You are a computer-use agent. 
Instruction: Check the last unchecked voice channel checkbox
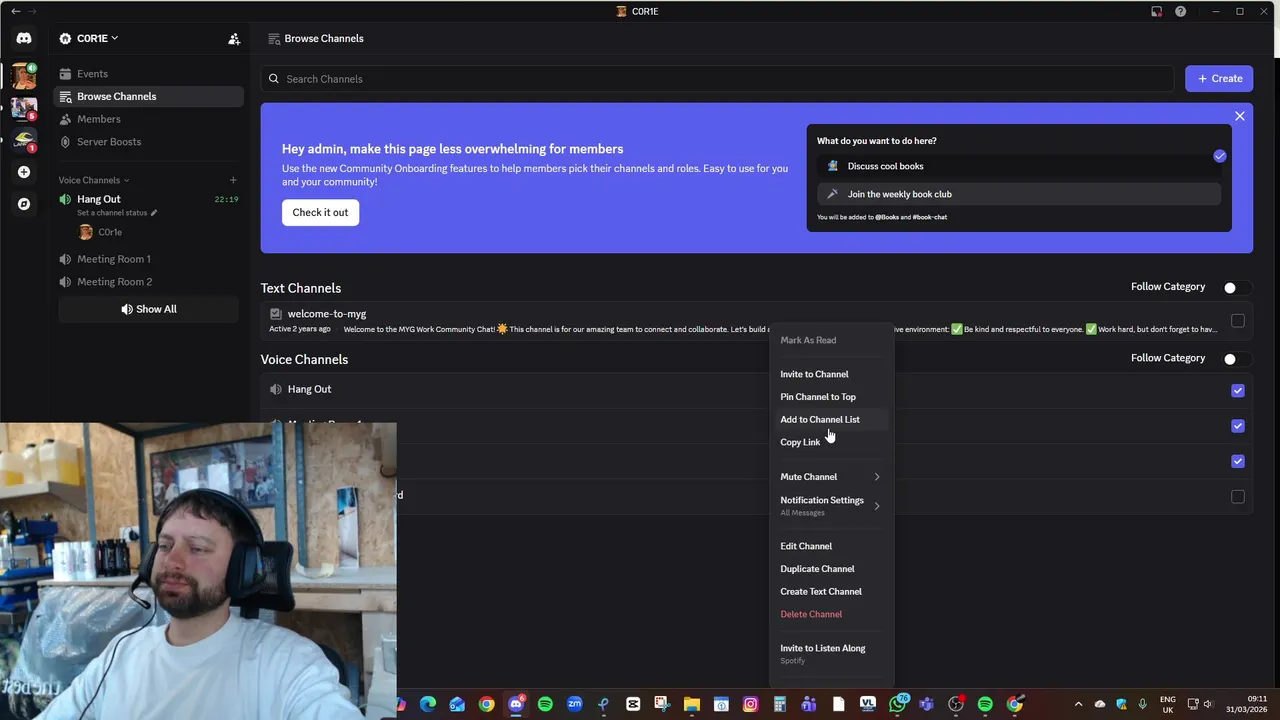(x=1238, y=497)
